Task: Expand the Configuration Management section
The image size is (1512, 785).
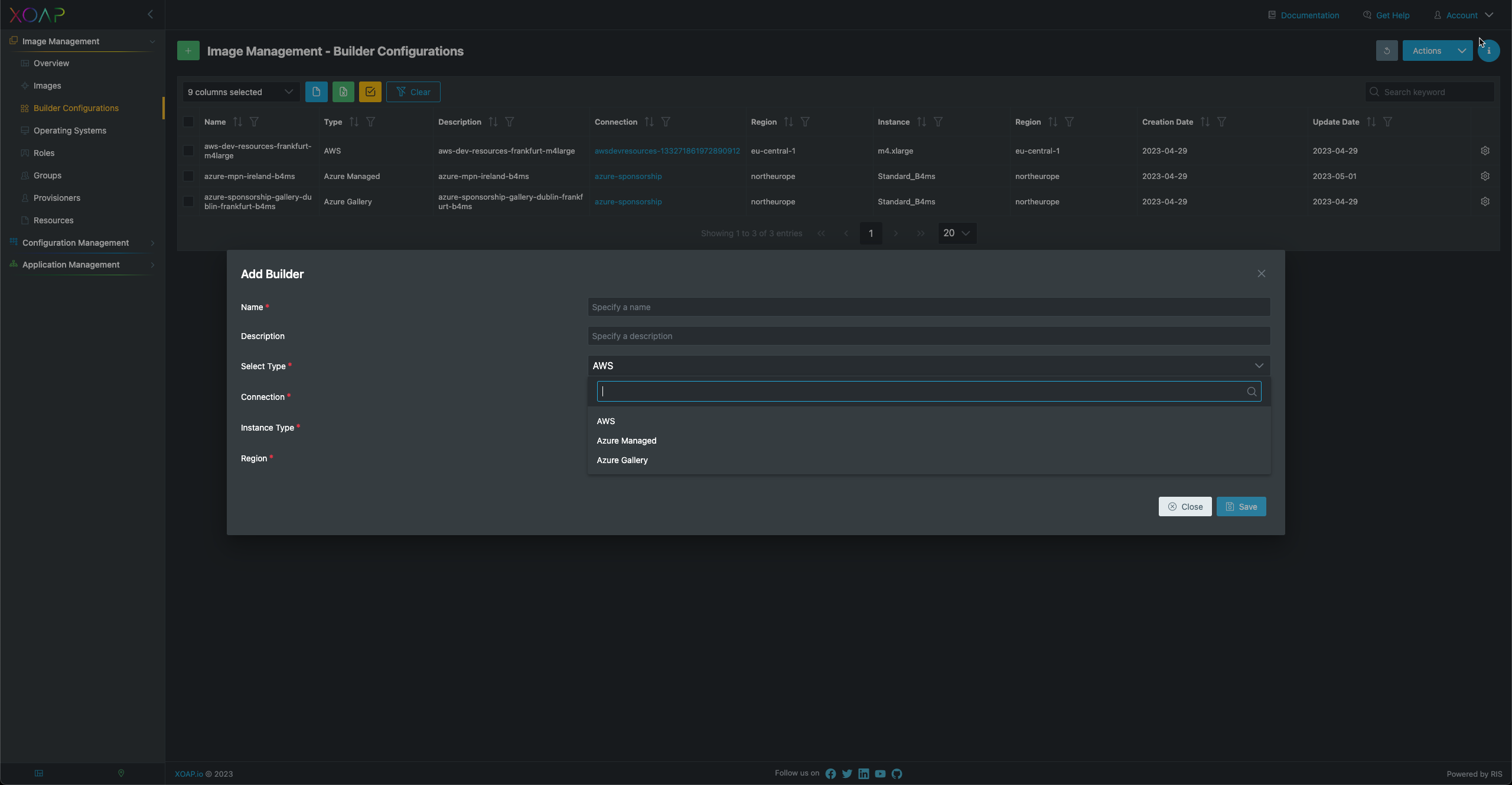Action: tap(83, 243)
